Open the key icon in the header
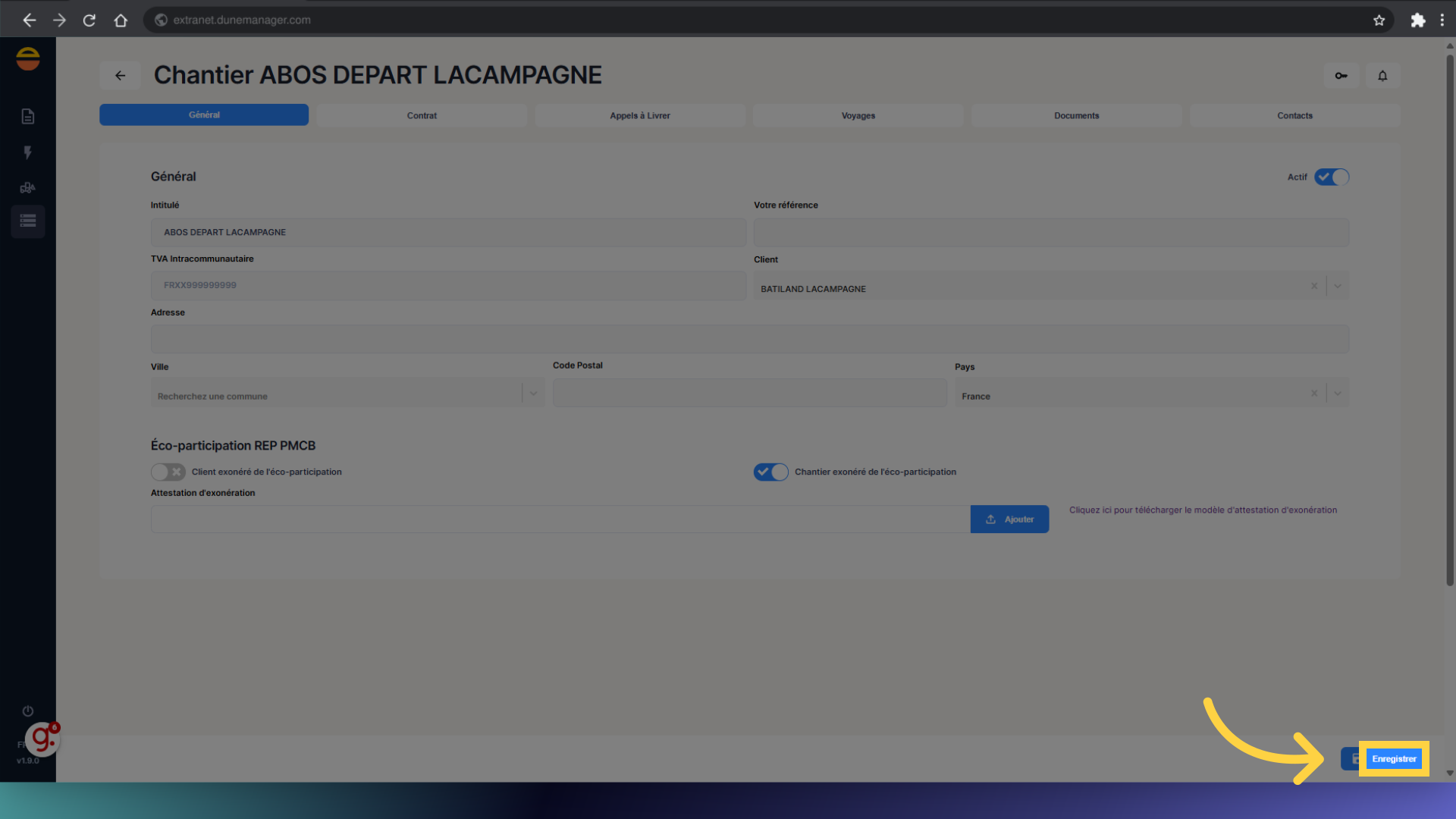Viewport: 1456px width, 819px height. (1341, 75)
